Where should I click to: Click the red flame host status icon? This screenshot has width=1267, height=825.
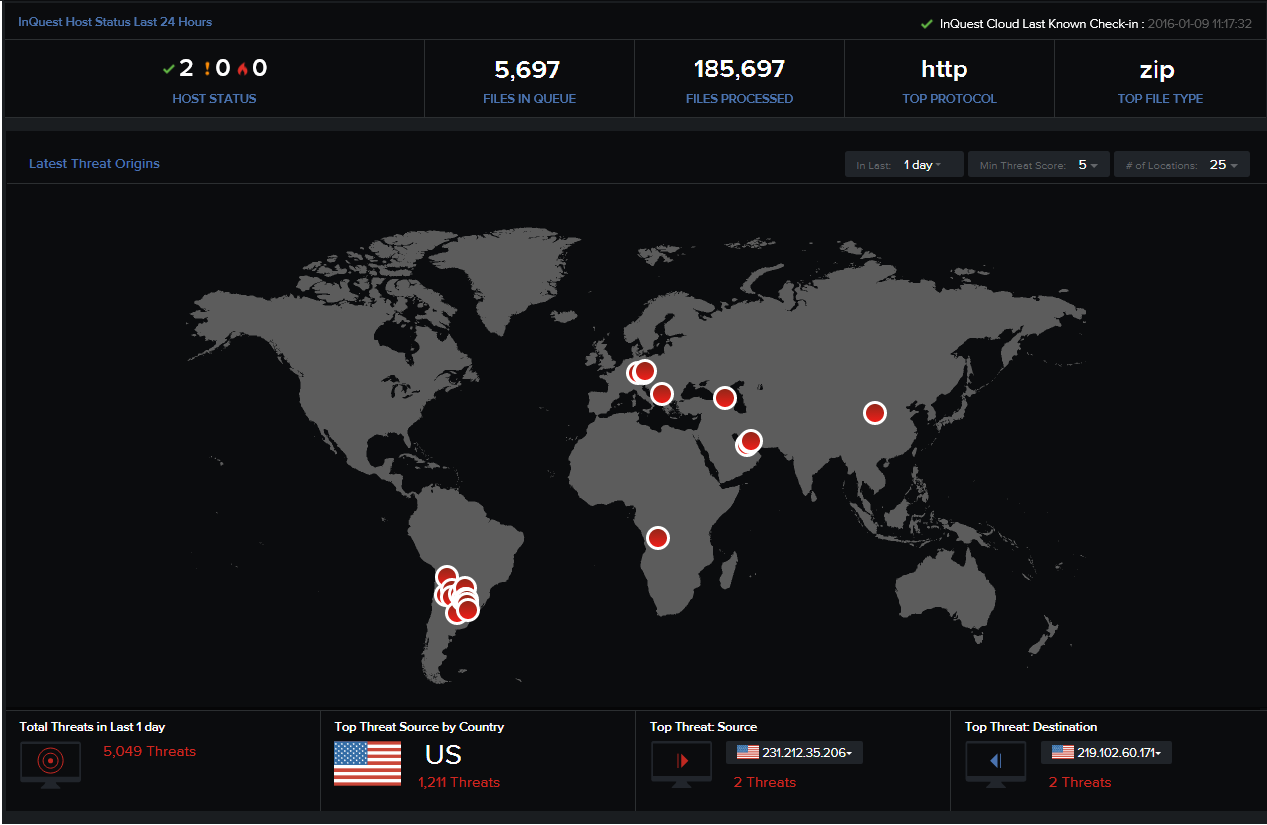pos(242,69)
